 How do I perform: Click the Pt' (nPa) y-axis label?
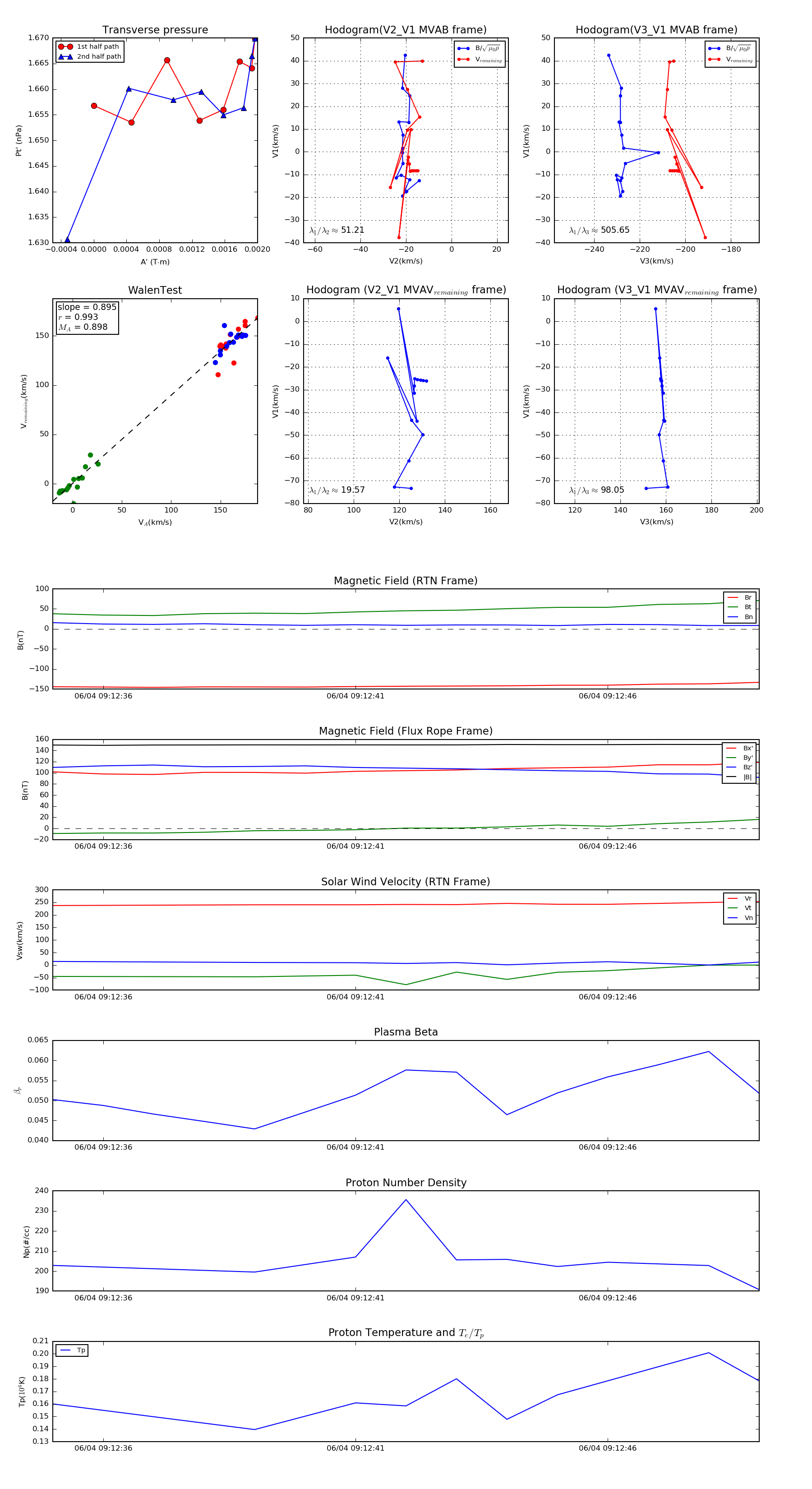[x=18, y=140]
